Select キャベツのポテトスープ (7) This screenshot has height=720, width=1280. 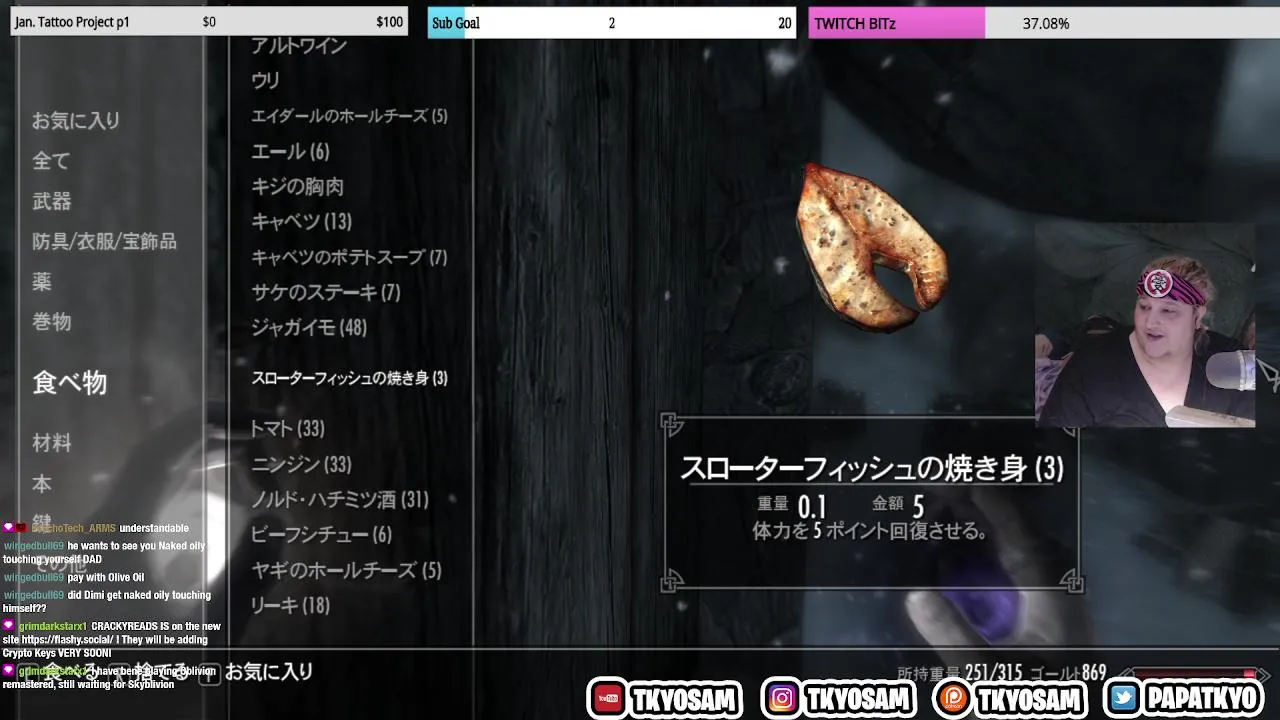pyautogui.click(x=349, y=258)
